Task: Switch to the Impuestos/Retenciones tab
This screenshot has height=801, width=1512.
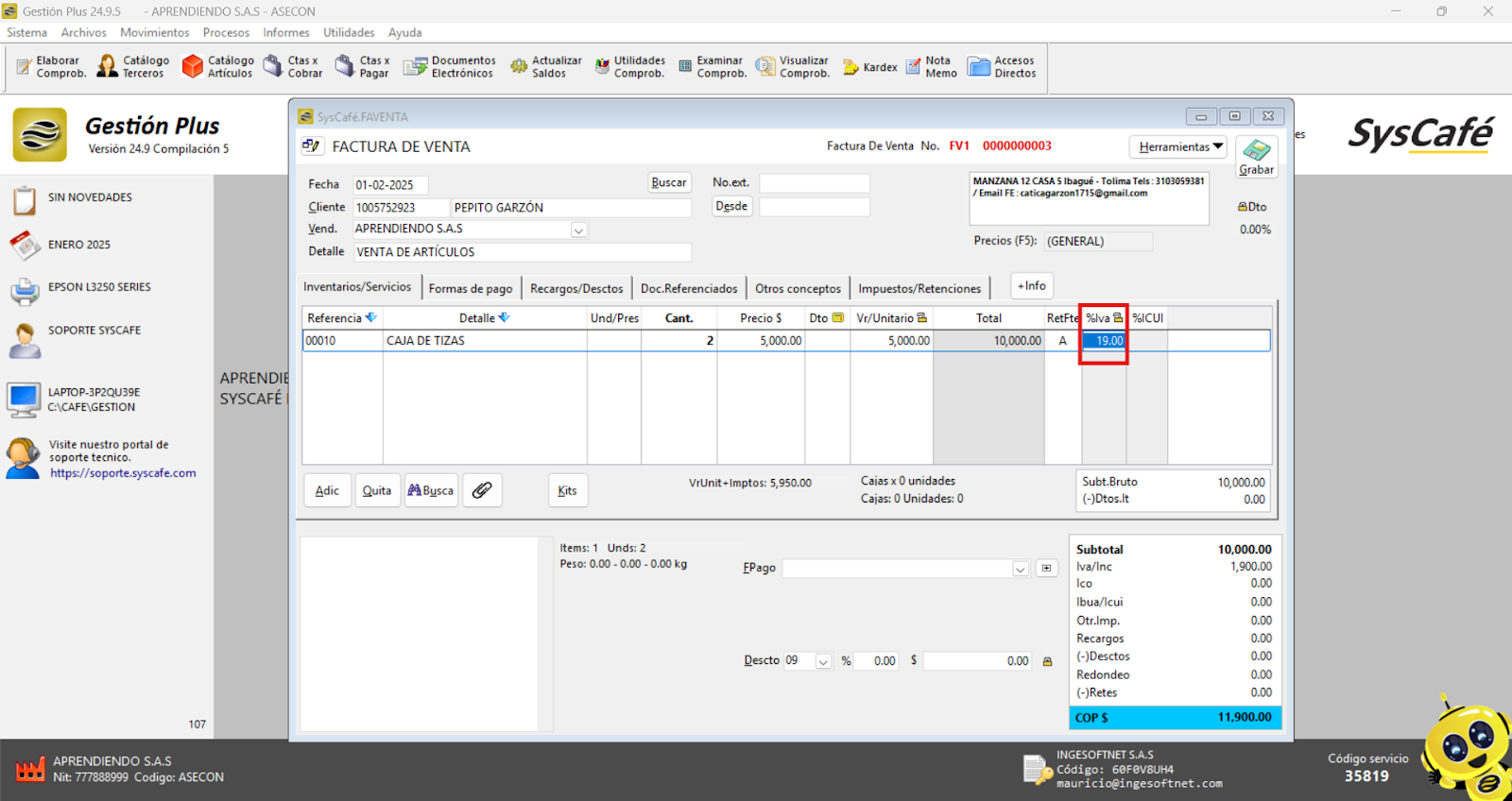Action: click(919, 289)
